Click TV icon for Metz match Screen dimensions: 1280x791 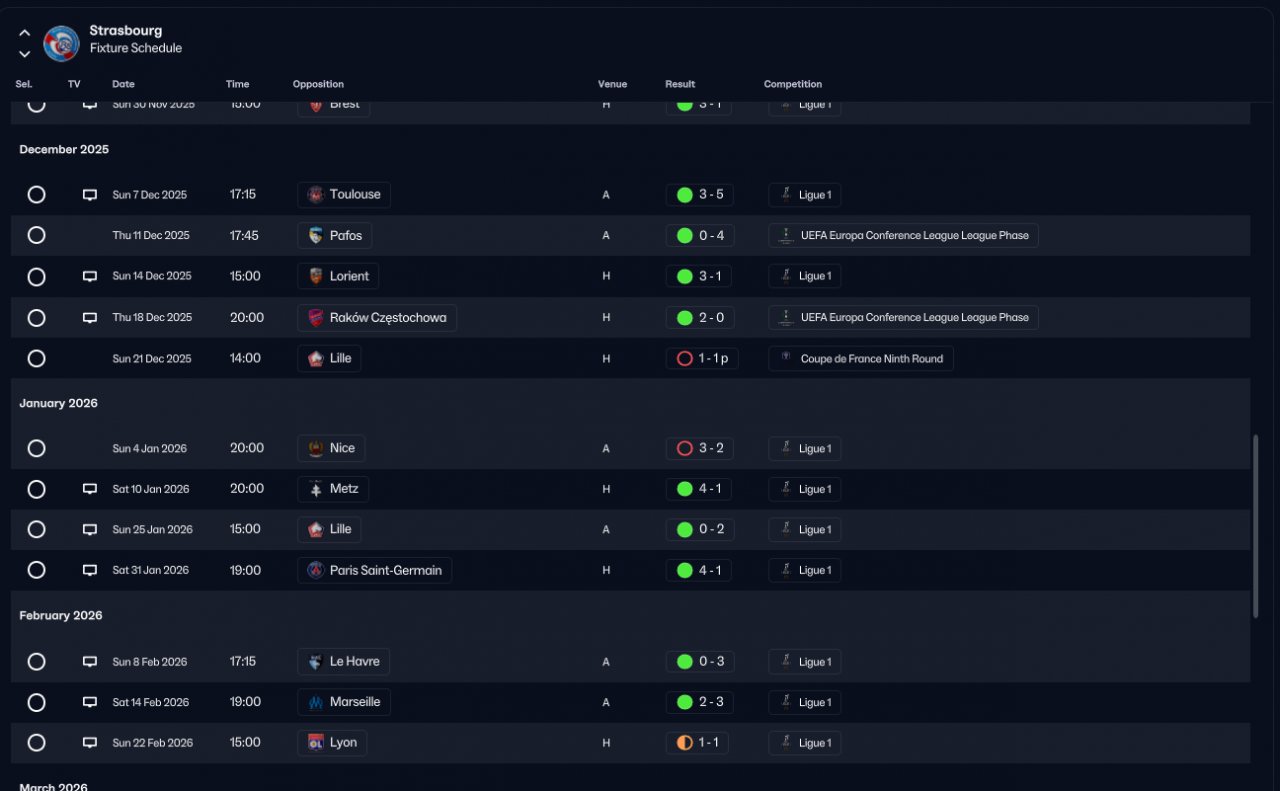click(x=90, y=489)
